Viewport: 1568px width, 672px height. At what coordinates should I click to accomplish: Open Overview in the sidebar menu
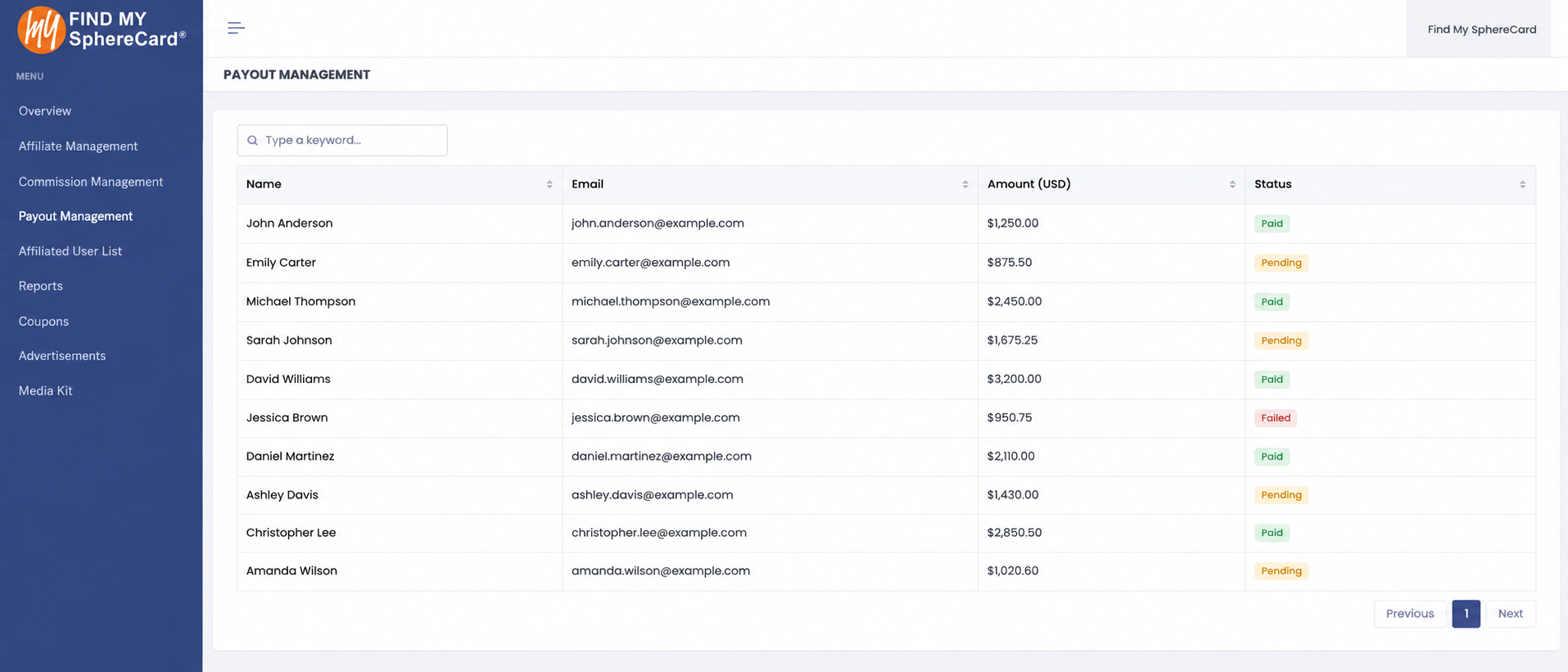pyautogui.click(x=45, y=111)
